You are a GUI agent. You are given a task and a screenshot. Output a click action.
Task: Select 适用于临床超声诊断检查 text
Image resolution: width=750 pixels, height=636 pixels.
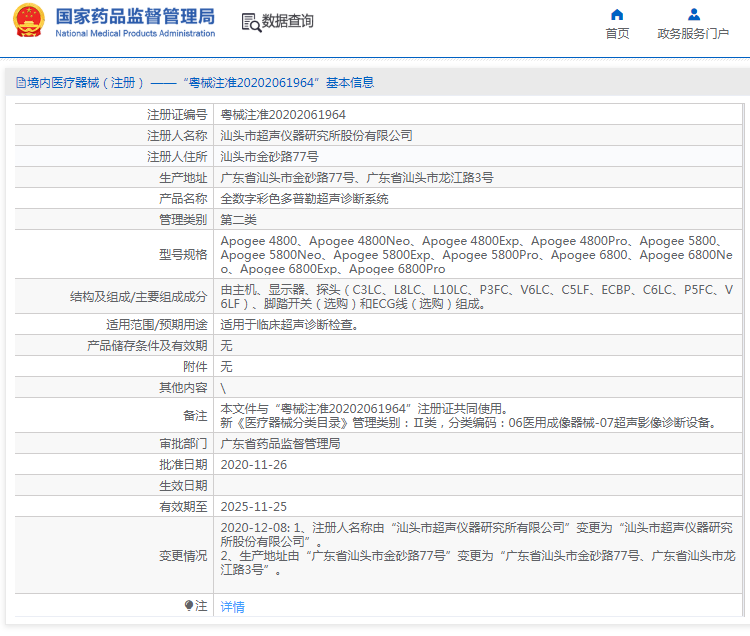click(289, 325)
